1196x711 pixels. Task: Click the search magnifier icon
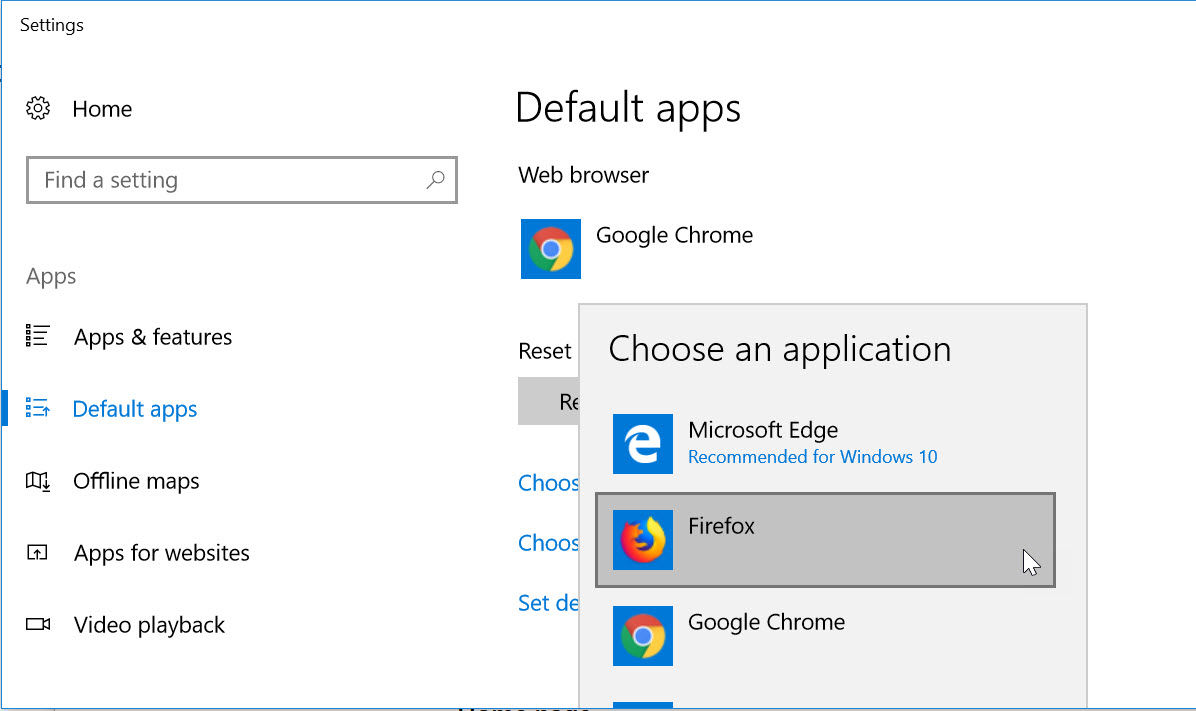click(x=436, y=179)
